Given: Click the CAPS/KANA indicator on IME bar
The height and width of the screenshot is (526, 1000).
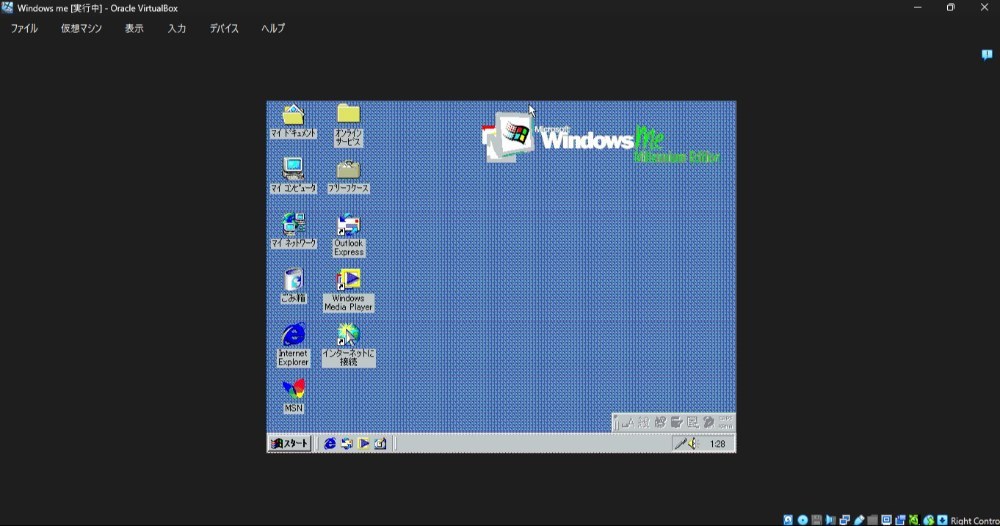Looking at the screenshot, I should (x=726, y=423).
